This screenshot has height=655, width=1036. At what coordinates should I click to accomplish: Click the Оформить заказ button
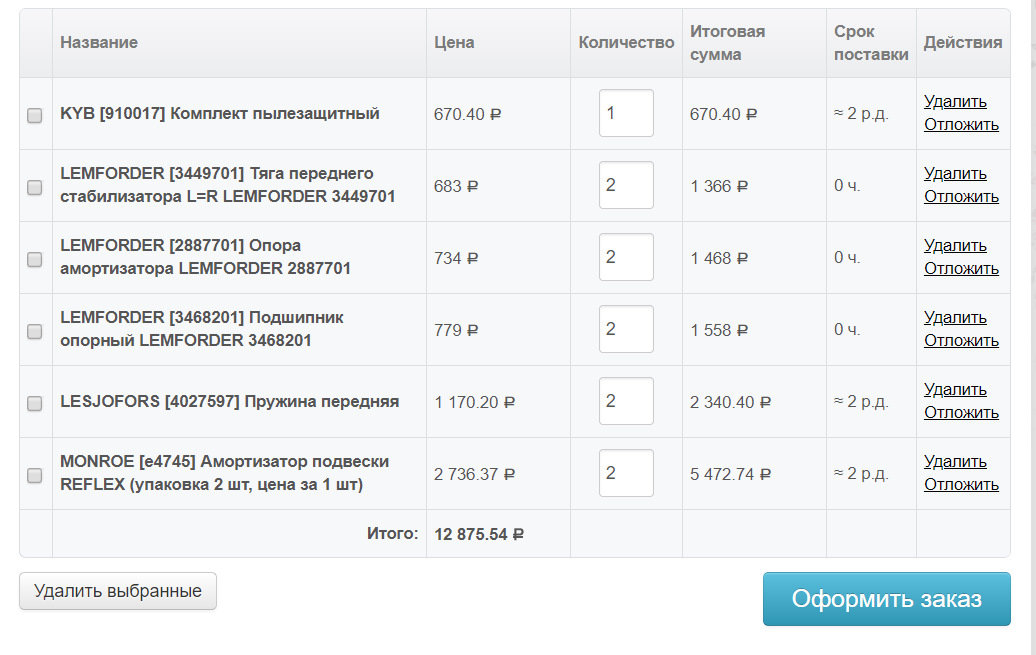click(x=887, y=599)
